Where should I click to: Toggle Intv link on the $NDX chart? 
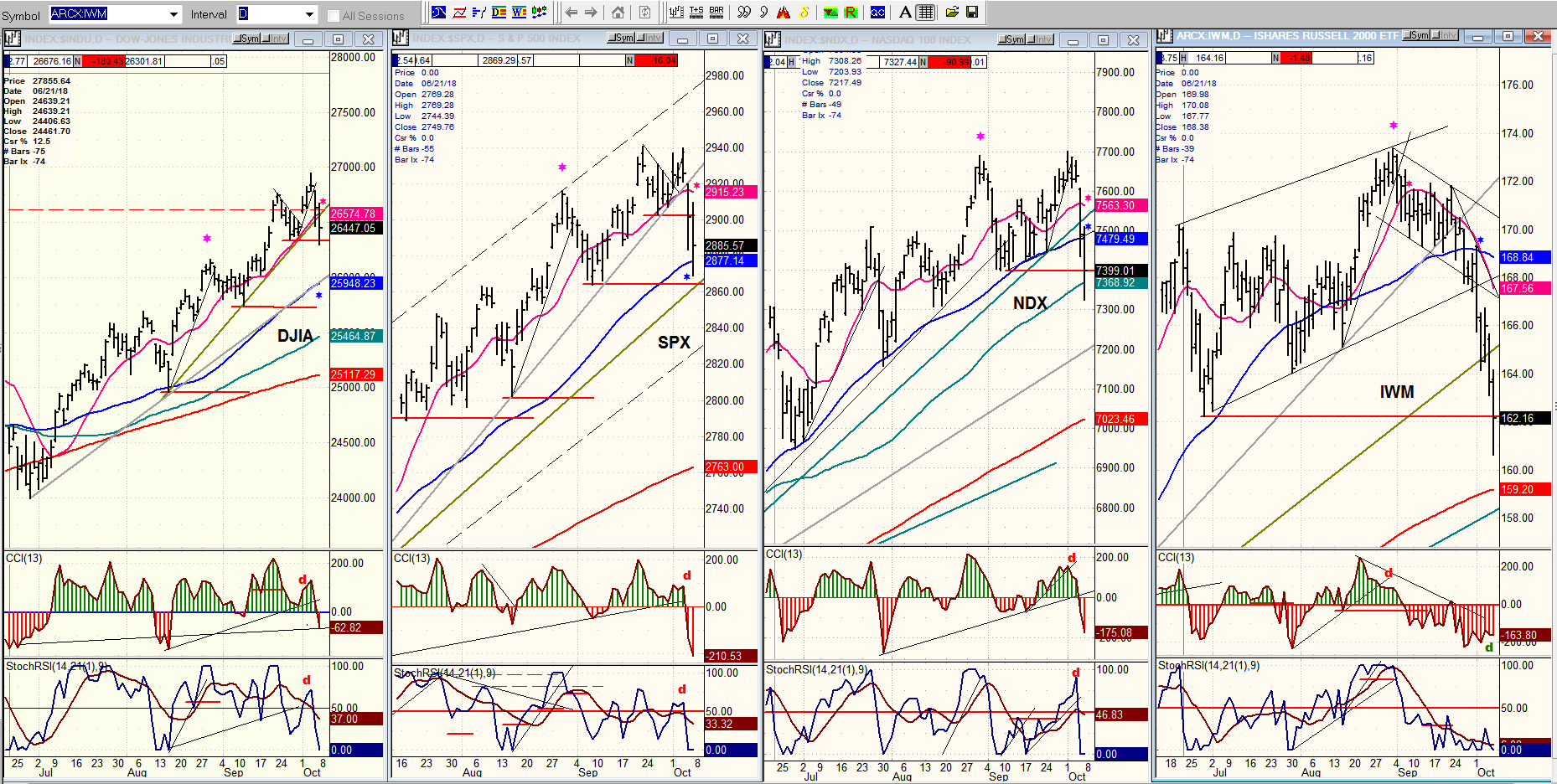tap(1040, 39)
